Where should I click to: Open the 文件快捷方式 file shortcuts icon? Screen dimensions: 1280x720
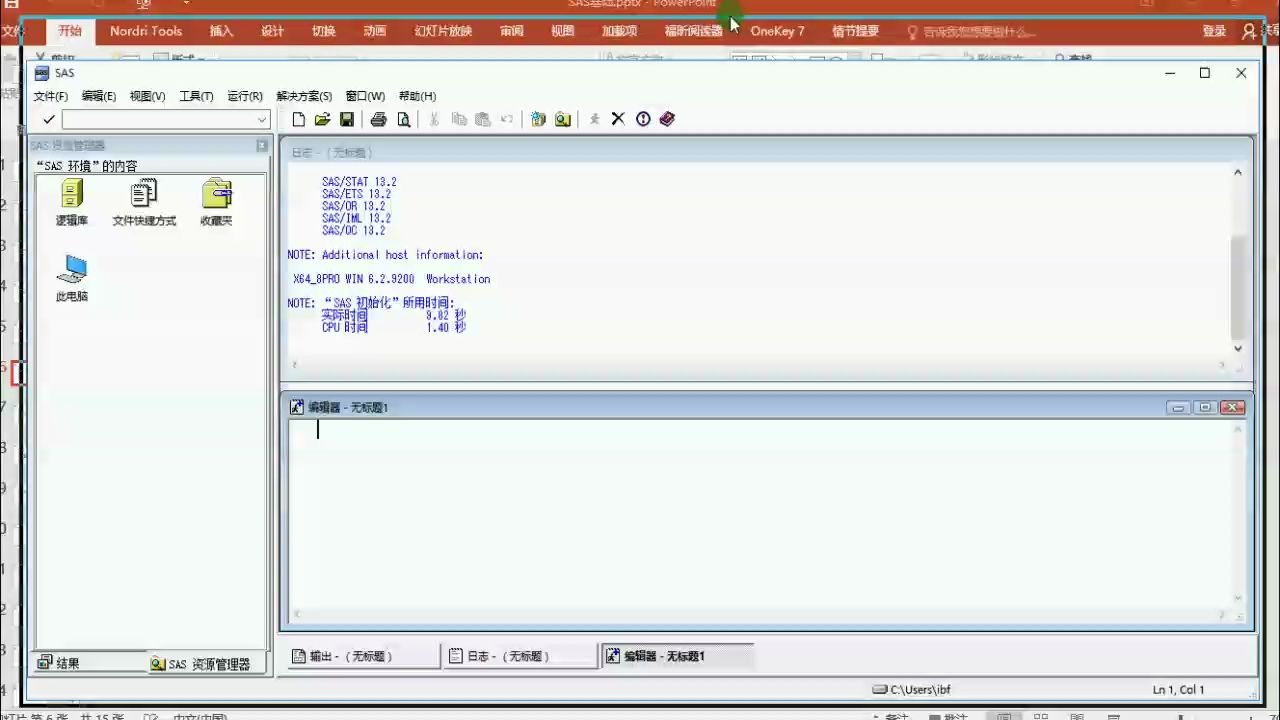tap(144, 202)
